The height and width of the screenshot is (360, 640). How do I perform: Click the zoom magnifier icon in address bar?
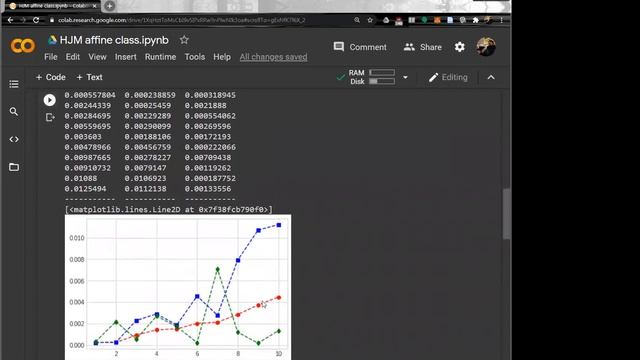(357, 20)
